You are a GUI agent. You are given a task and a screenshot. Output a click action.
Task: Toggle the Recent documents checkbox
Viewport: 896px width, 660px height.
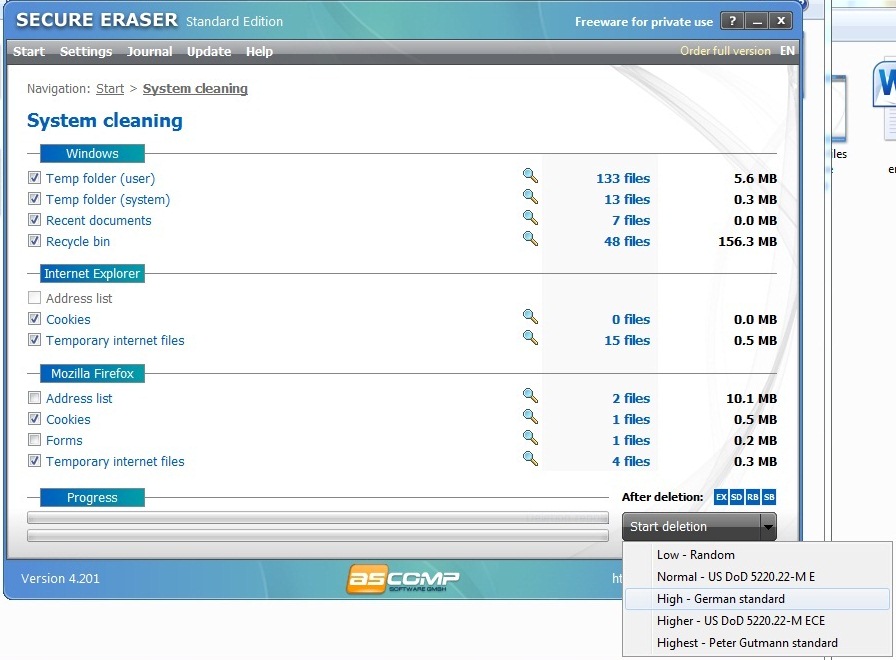[34, 220]
